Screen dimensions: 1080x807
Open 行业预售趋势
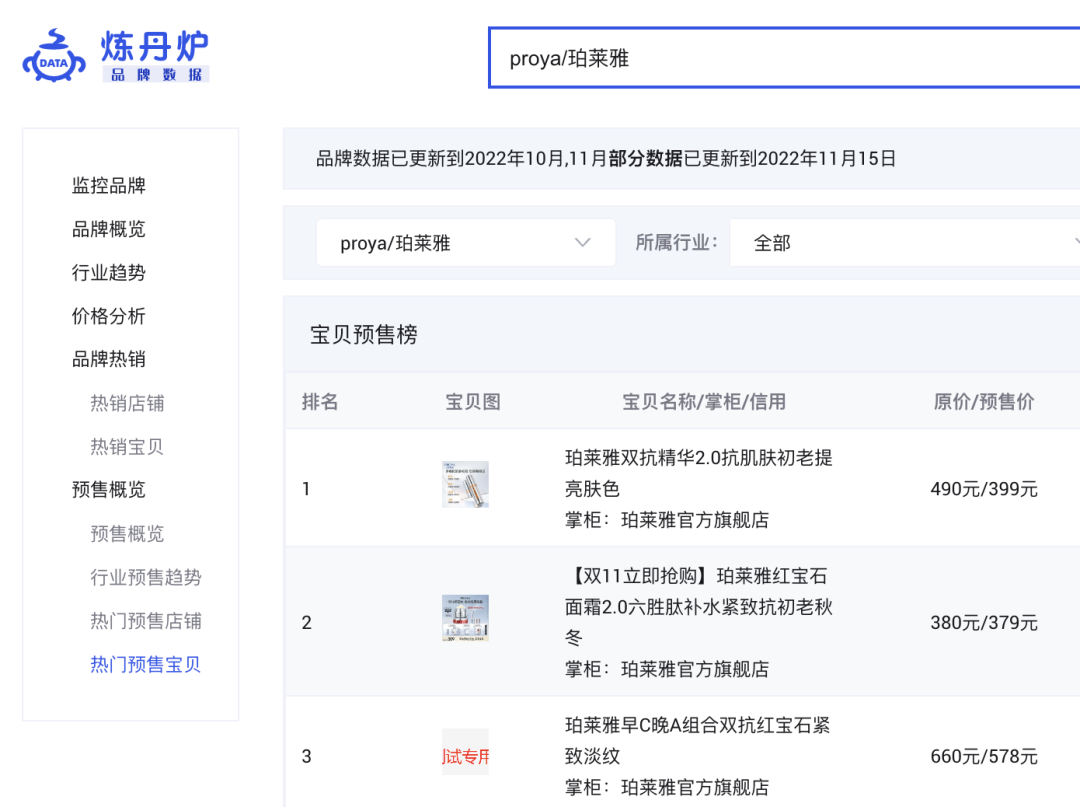[x=147, y=577]
